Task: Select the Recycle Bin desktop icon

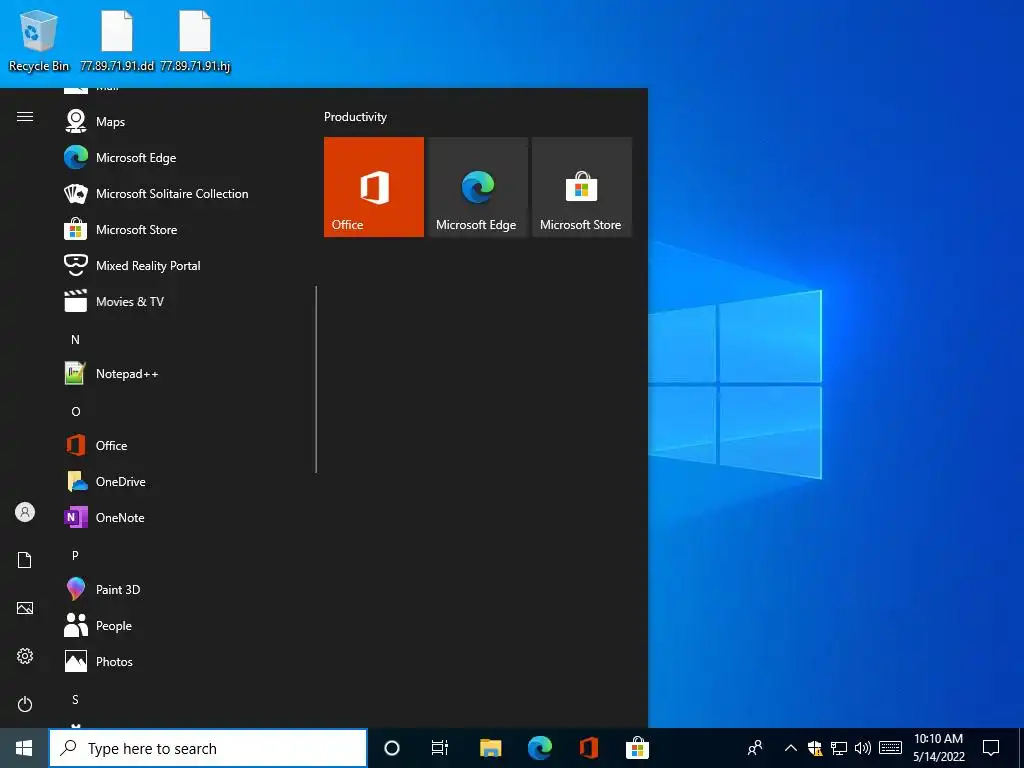Action: pos(39,40)
